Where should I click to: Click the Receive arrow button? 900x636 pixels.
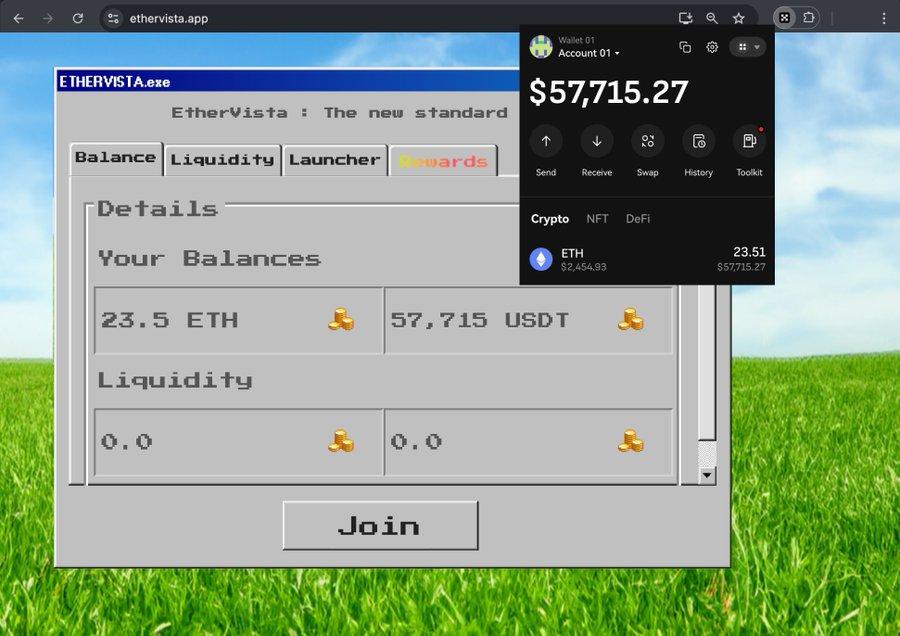point(597,141)
